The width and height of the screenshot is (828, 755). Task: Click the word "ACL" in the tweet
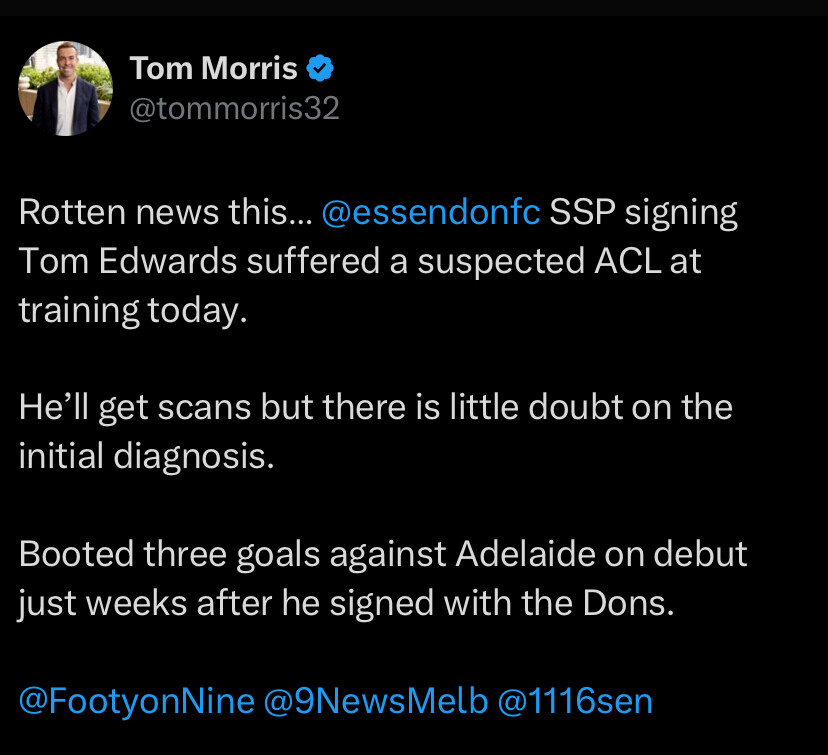(x=627, y=261)
